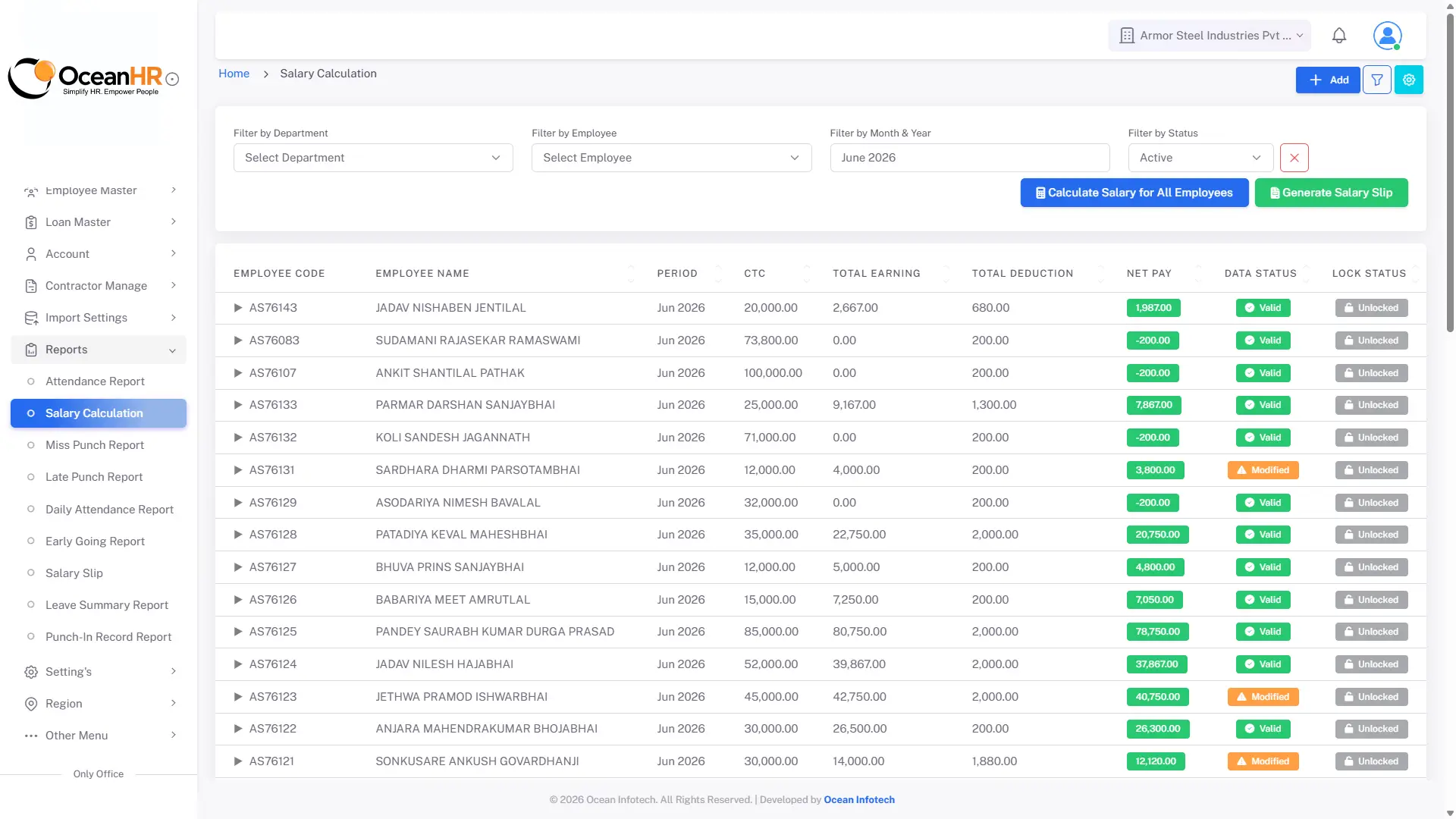Open Ocean Infotech footer link
The image size is (1456, 819).
pos(859,800)
